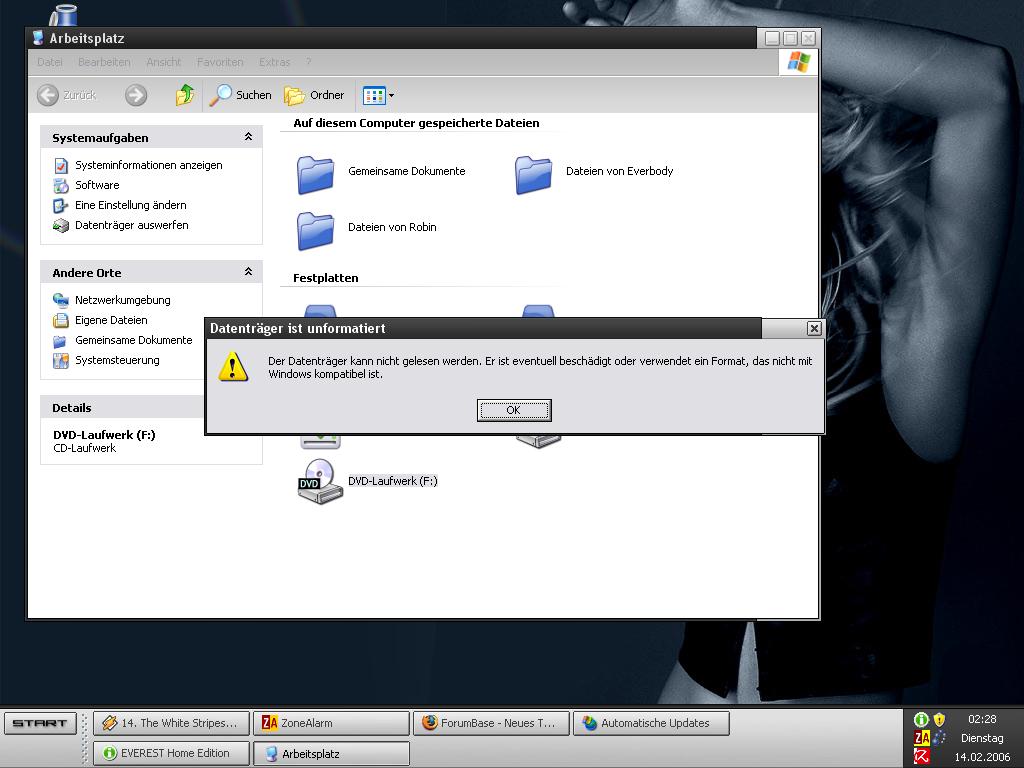This screenshot has height=768, width=1024.
Task: Close the Datenträger ist unformatiert dialog
Action: coord(814,328)
